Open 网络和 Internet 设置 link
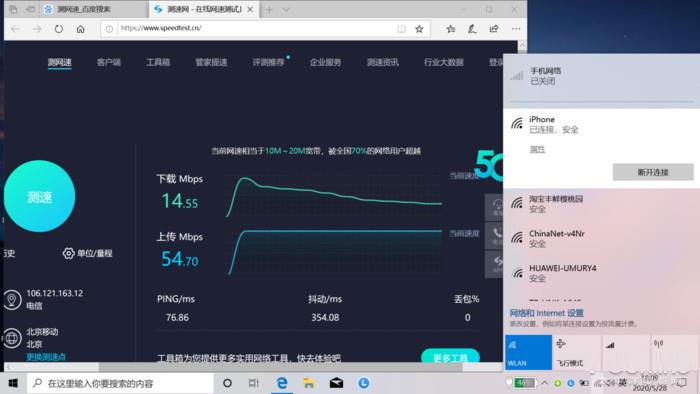The height and width of the screenshot is (394, 700). pyautogui.click(x=546, y=313)
